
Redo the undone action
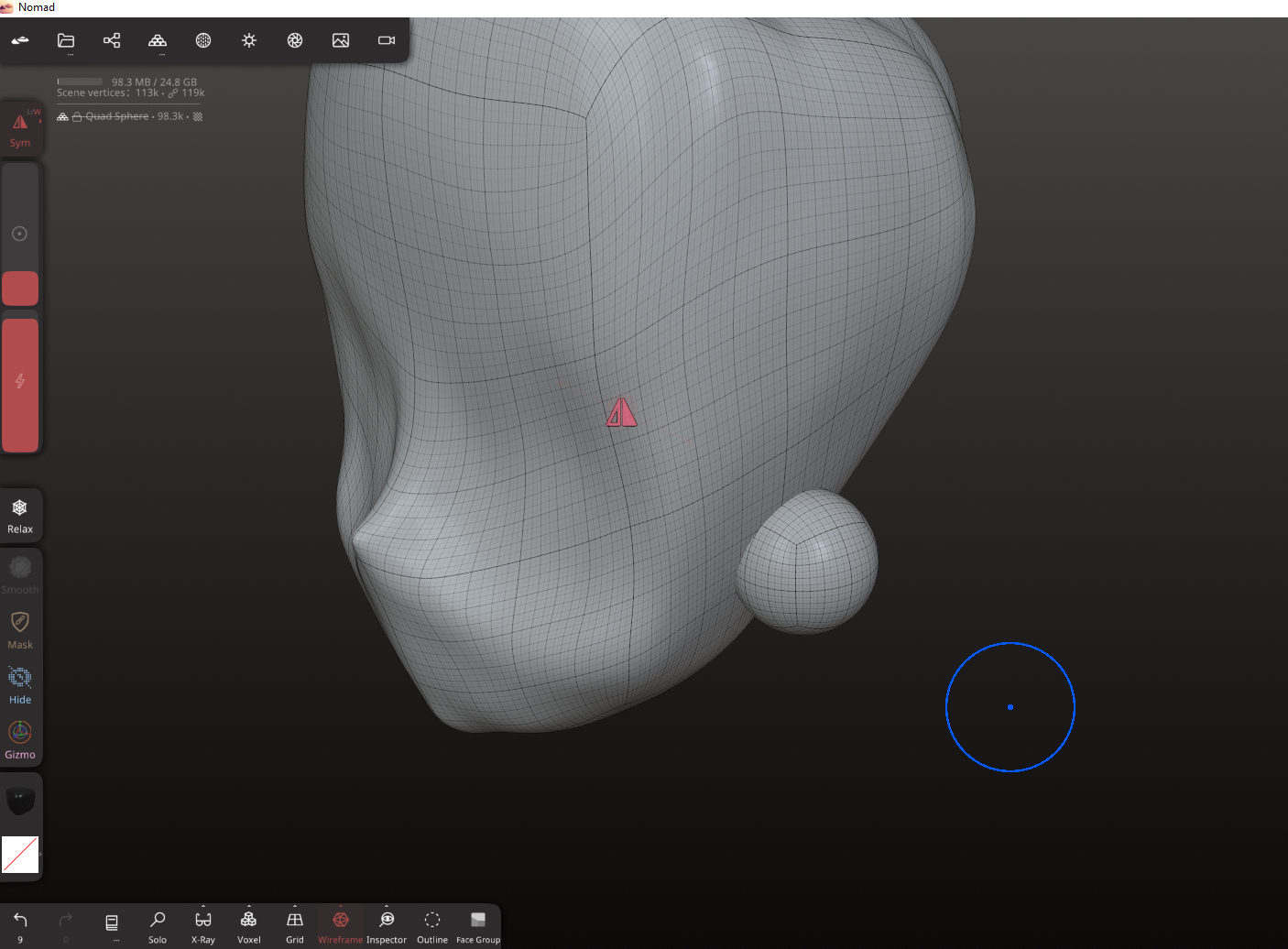click(66, 926)
